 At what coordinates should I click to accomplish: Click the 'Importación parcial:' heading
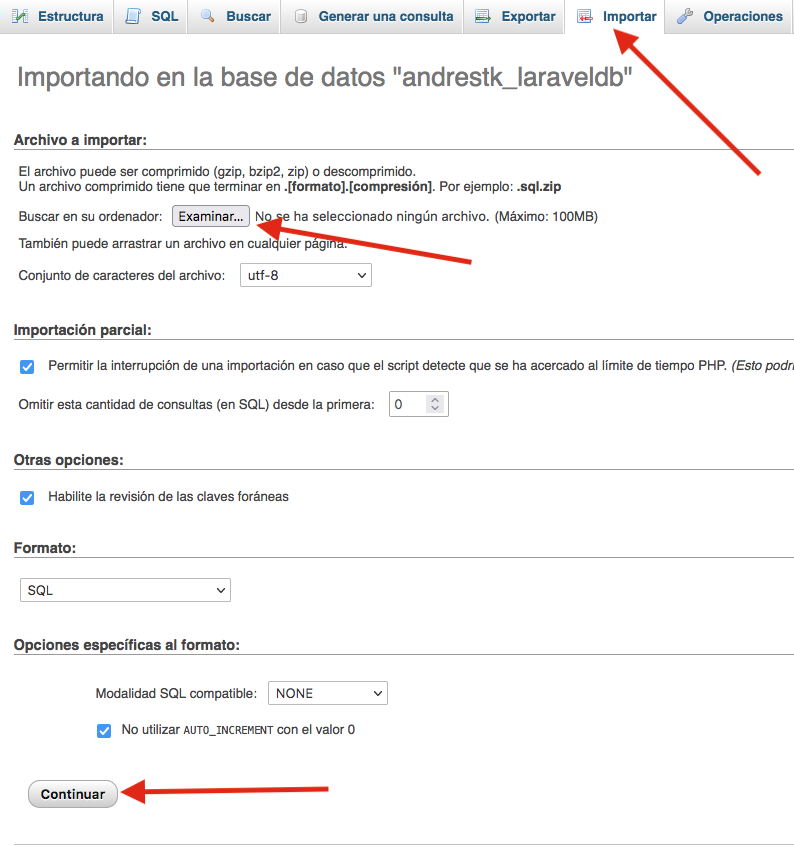click(83, 330)
